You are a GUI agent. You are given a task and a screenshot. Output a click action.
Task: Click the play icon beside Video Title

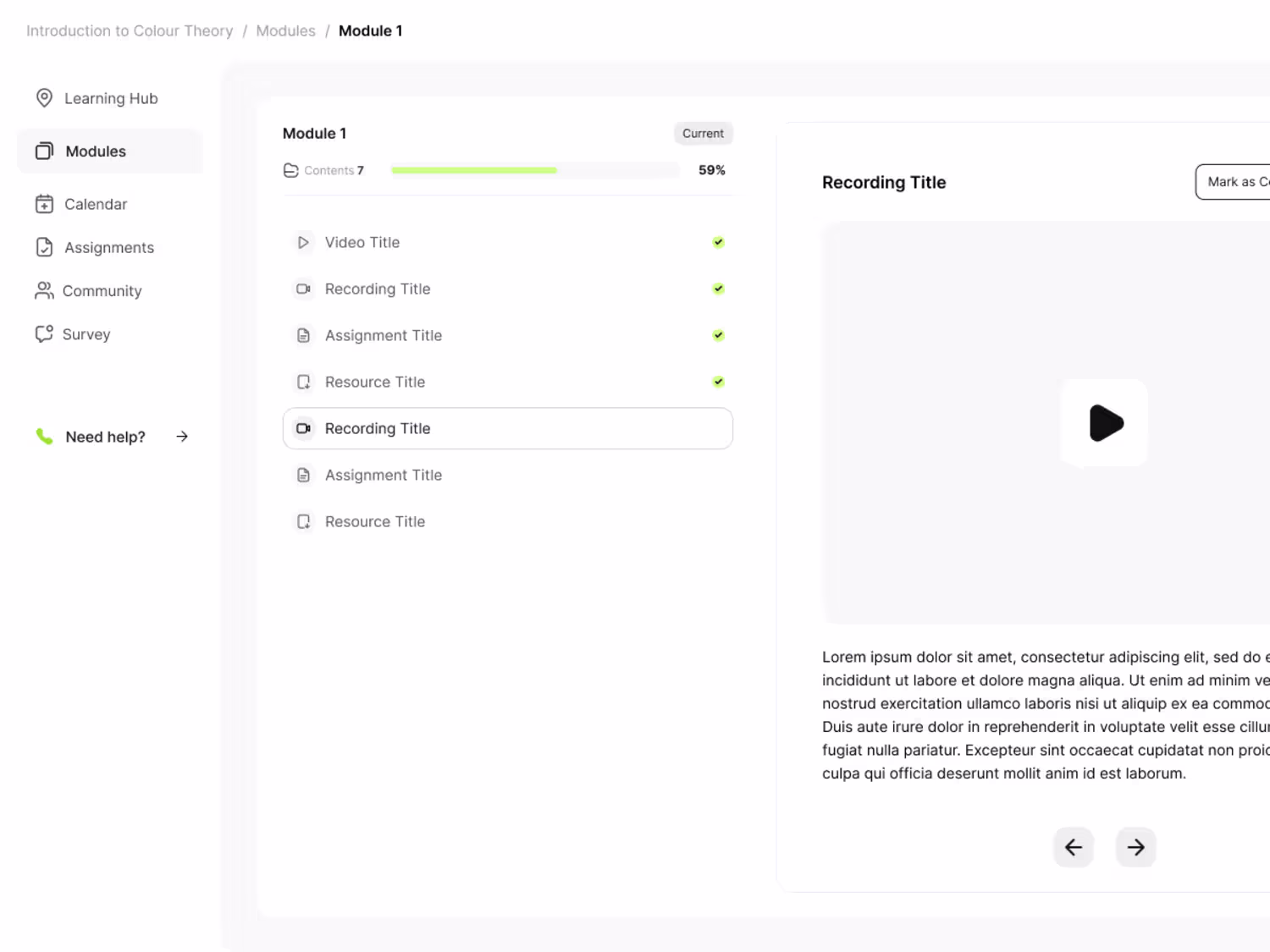[x=303, y=243]
